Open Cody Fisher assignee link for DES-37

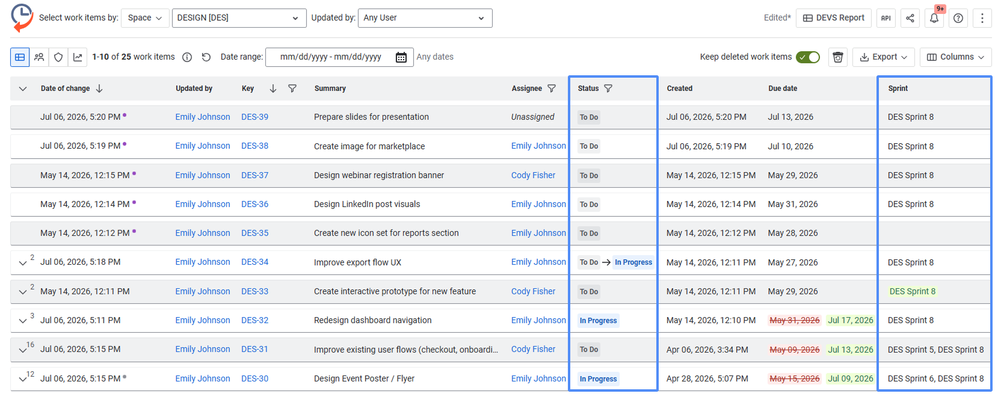533,175
